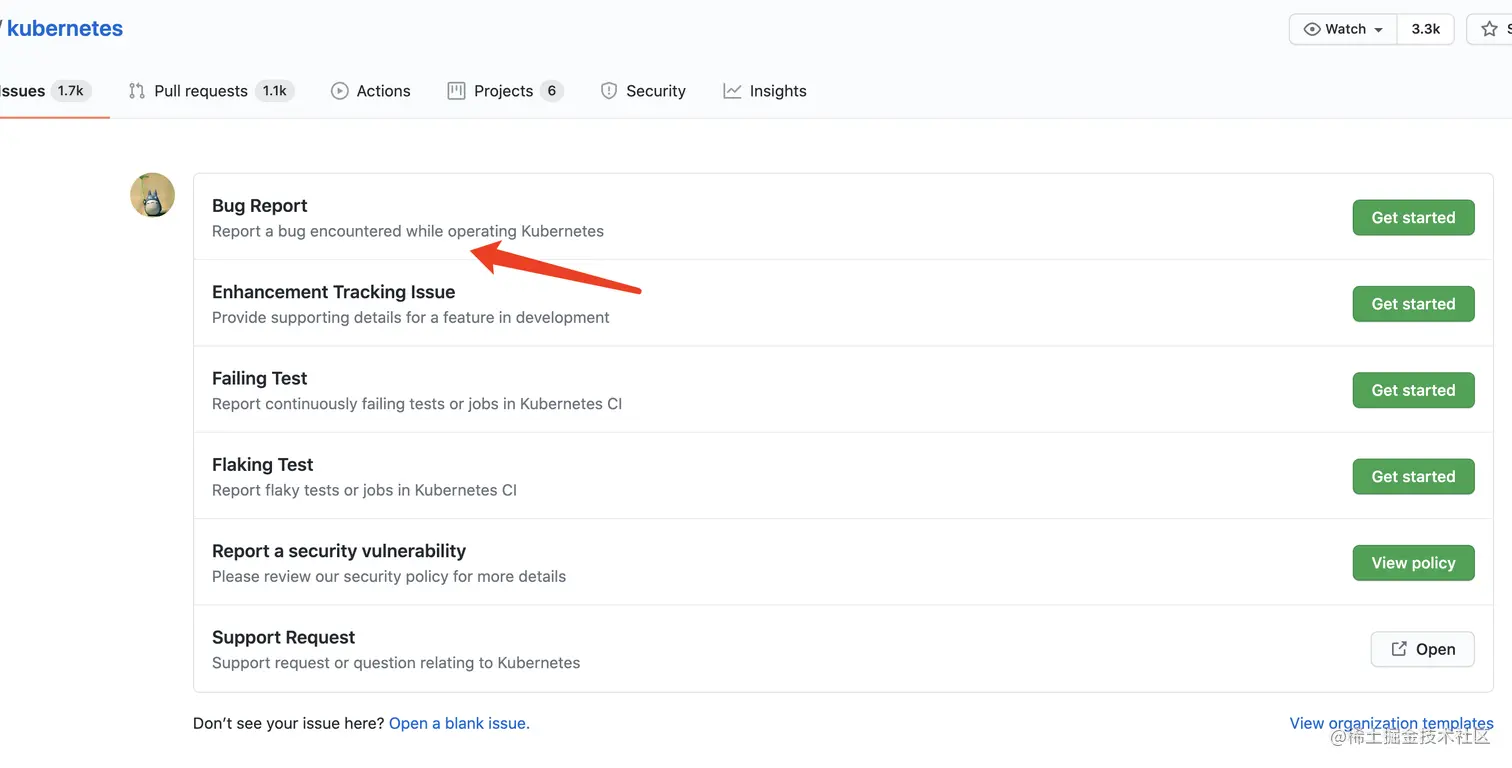Open the Insights tab
The width and height of the screenshot is (1512, 768).
[x=765, y=91]
